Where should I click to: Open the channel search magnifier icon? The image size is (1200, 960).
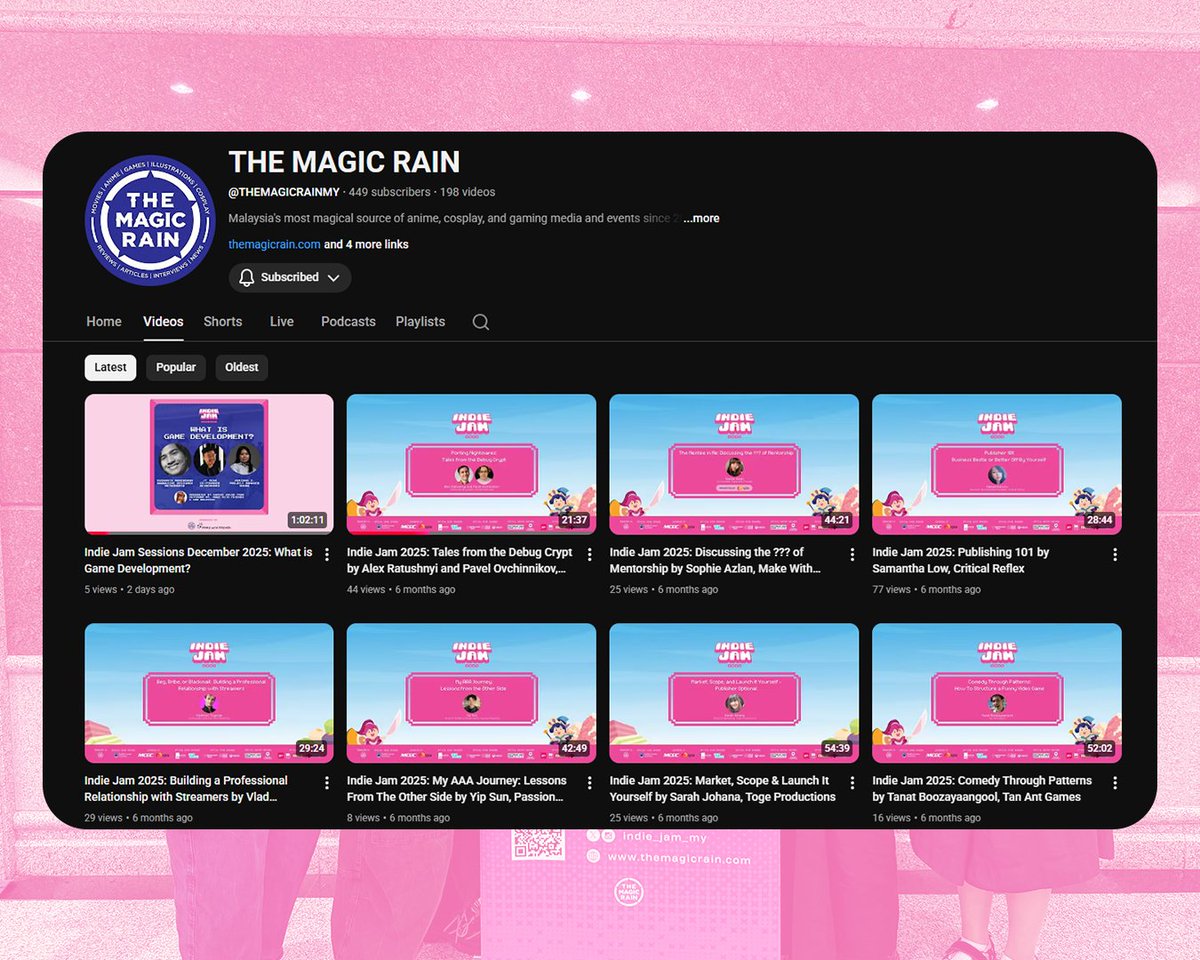(481, 322)
